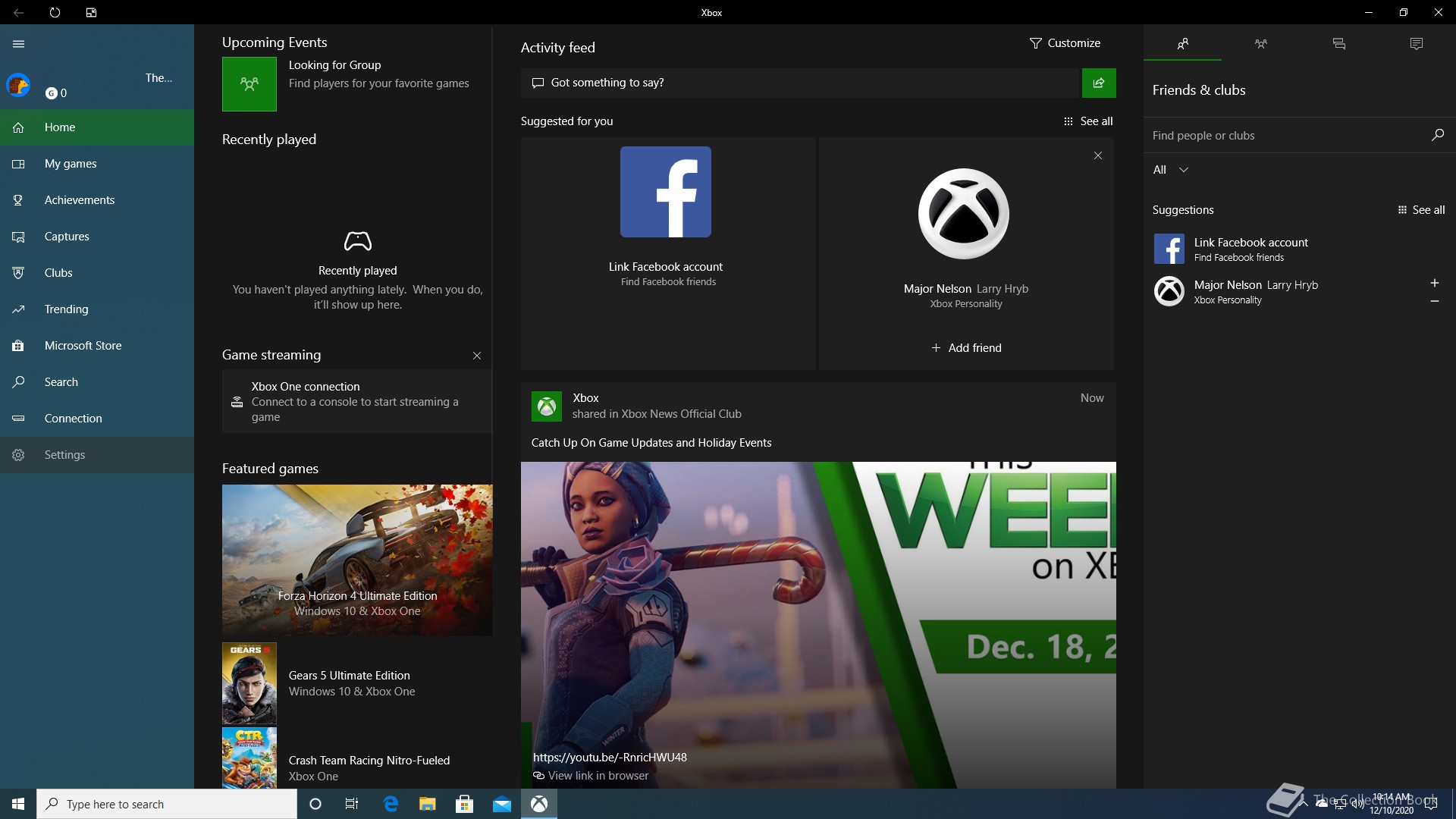Open Settings in the sidebar

coord(97,455)
